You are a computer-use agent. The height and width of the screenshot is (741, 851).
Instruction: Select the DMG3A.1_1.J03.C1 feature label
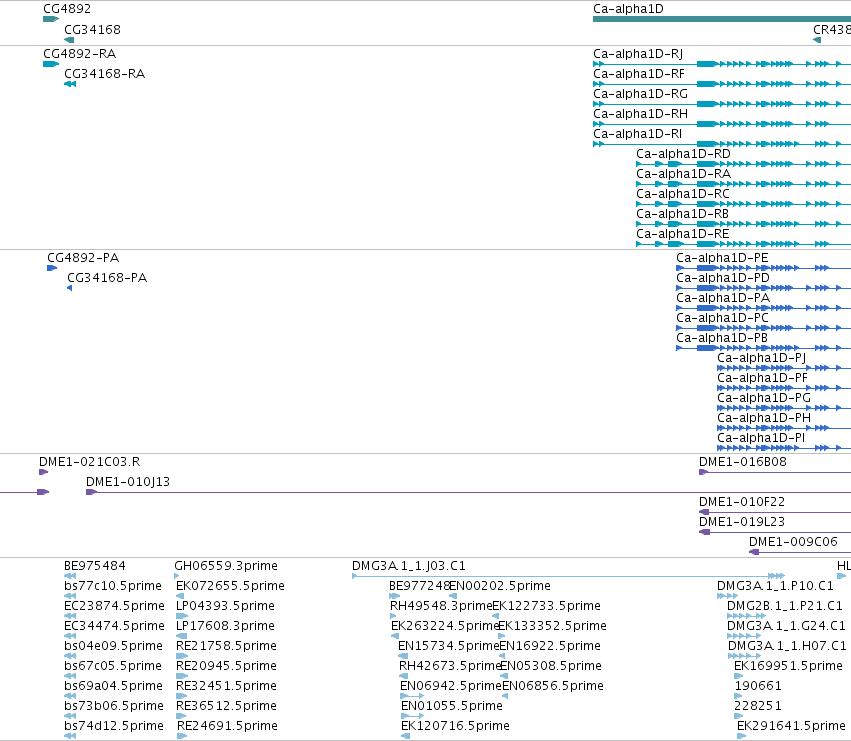[409, 566]
